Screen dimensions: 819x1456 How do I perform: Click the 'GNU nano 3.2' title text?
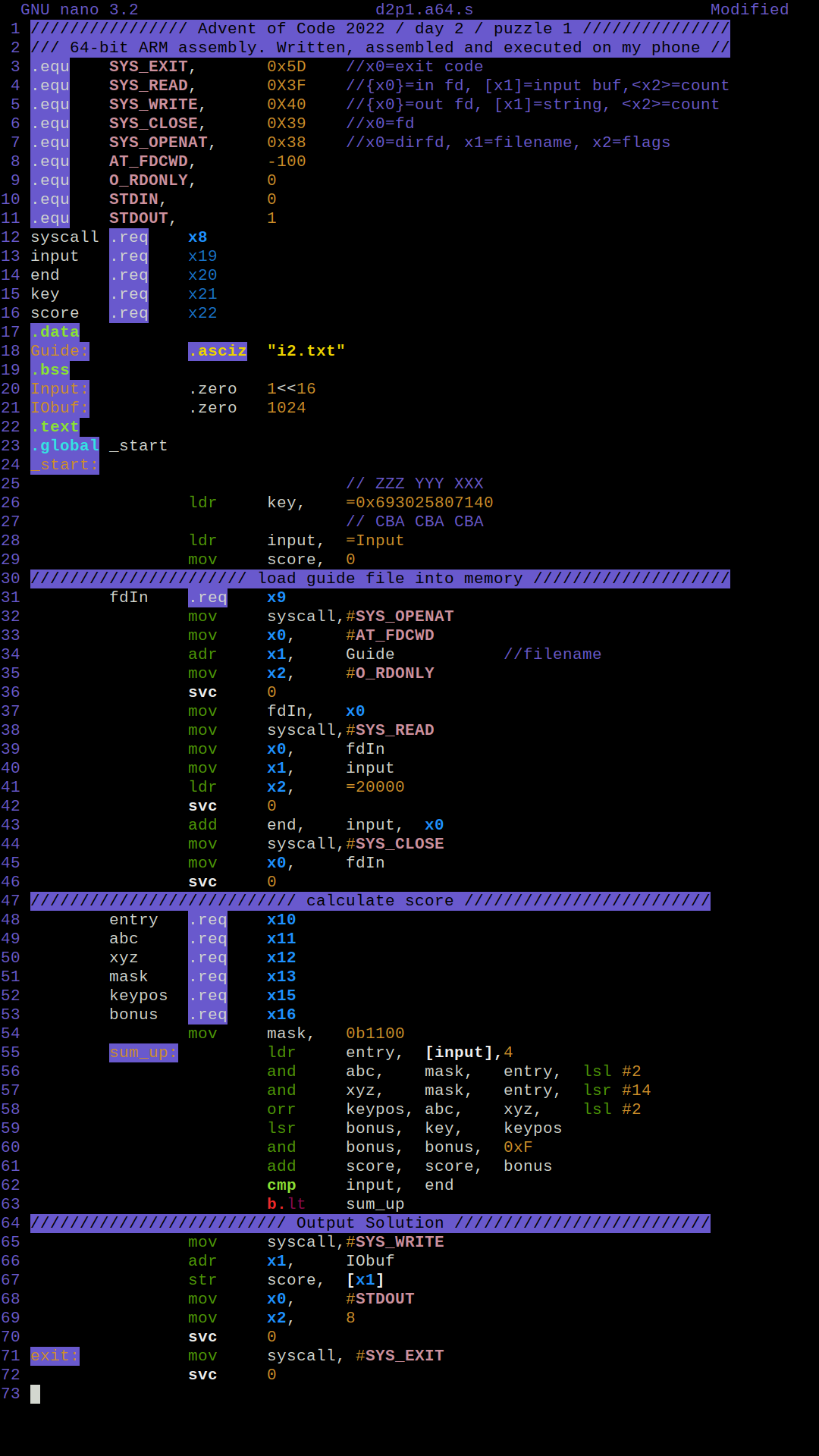(80, 10)
